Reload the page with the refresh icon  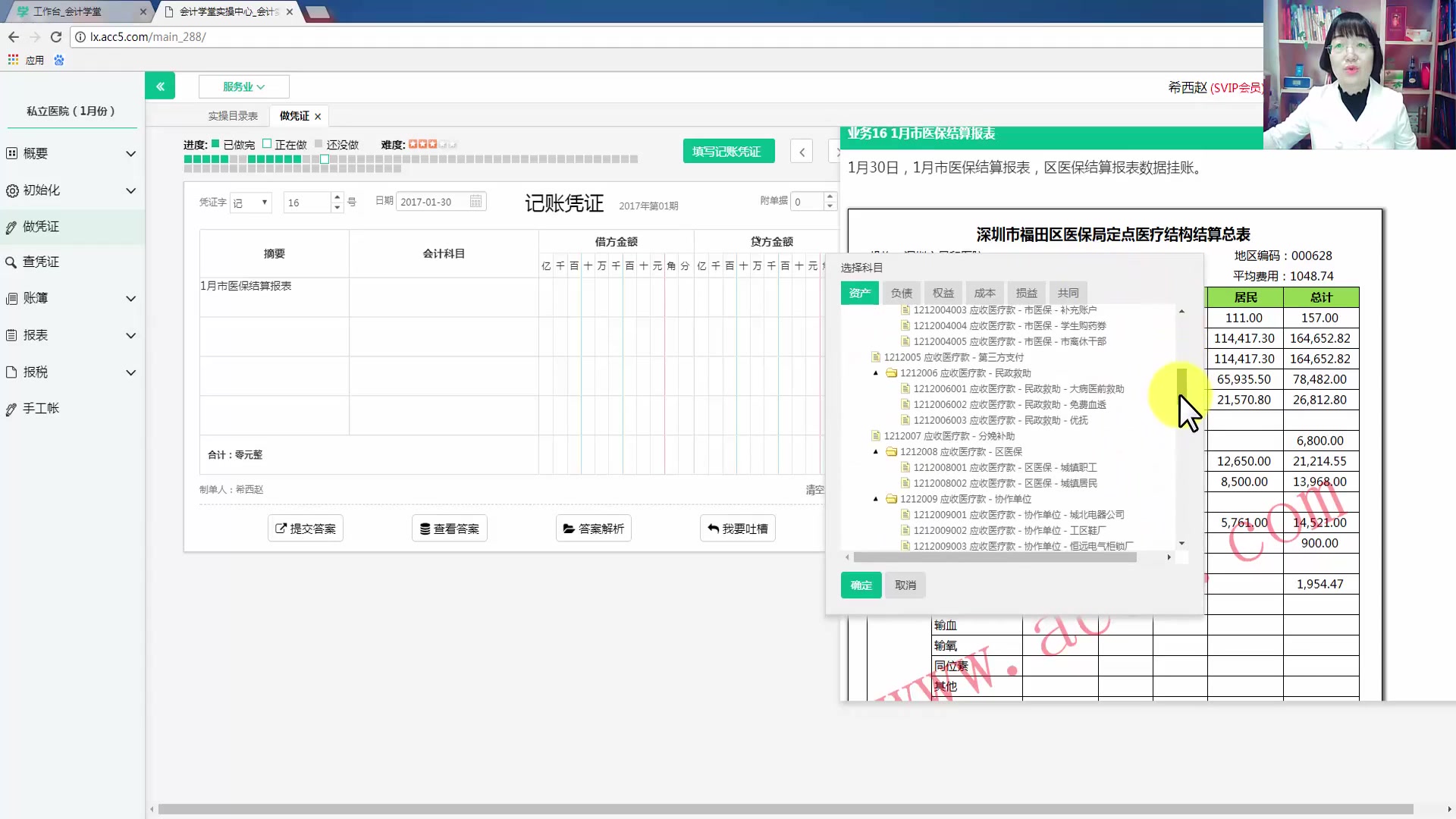[56, 36]
